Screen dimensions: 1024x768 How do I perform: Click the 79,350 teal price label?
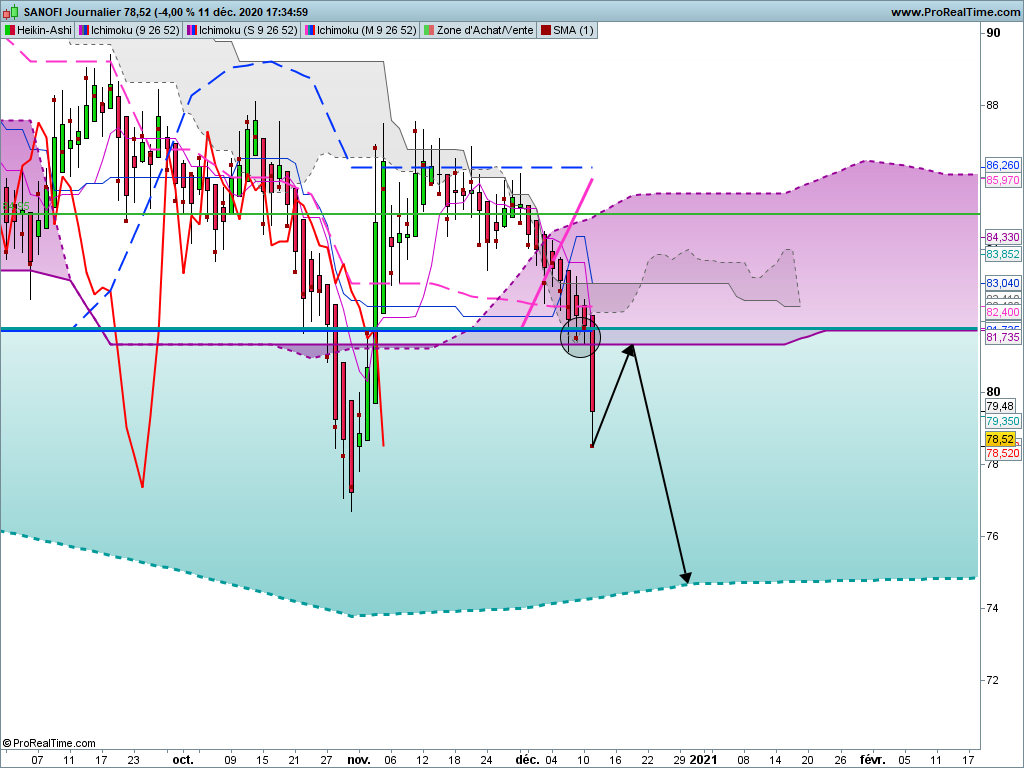click(x=1002, y=421)
